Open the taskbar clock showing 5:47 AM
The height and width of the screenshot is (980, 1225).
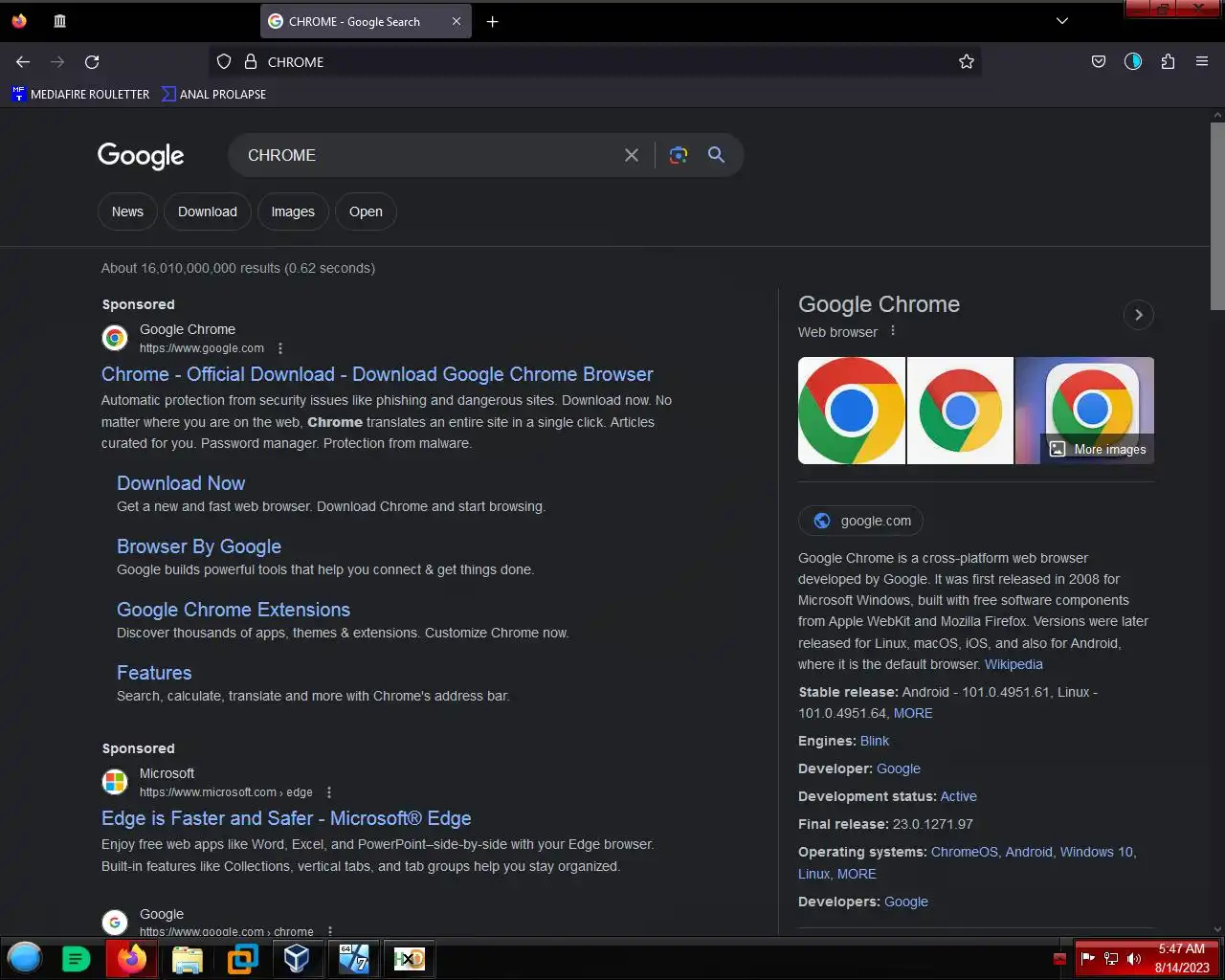pyautogui.click(x=1181, y=958)
